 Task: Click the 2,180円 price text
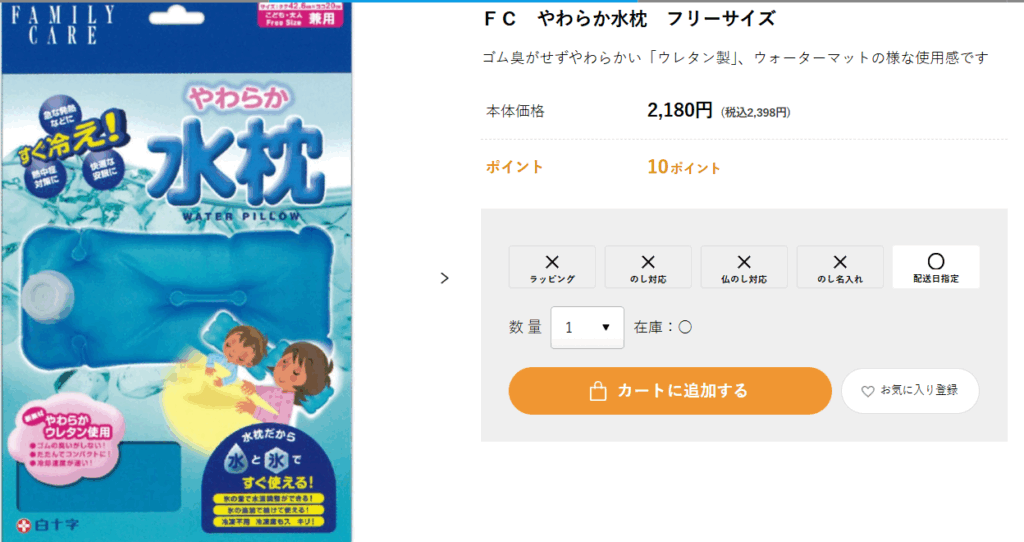680,110
